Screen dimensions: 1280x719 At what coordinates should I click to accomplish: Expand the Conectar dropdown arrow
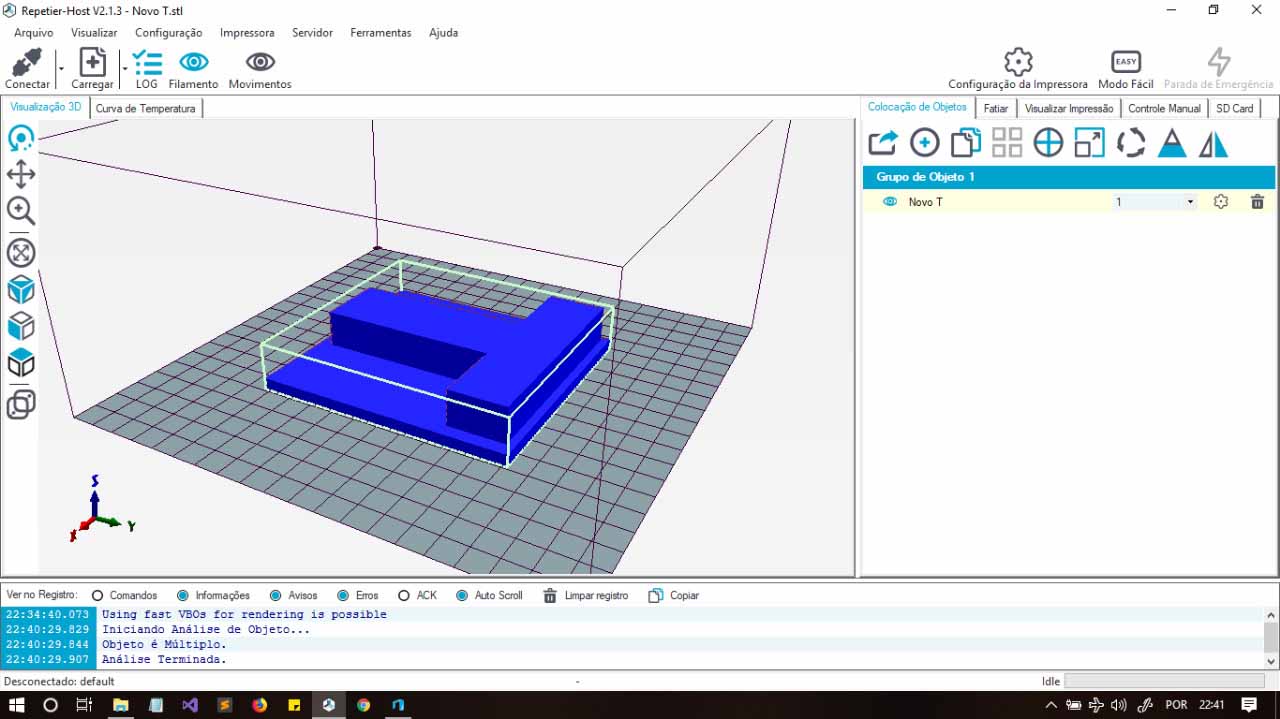pos(61,69)
